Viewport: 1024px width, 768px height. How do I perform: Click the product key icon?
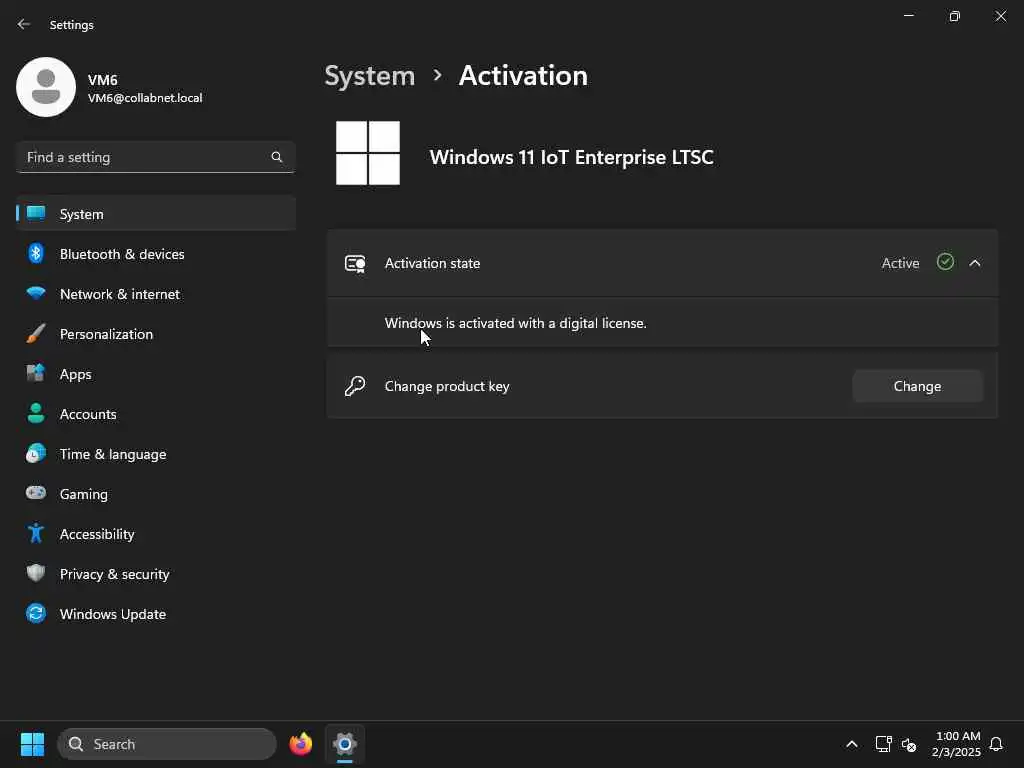[x=355, y=386]
